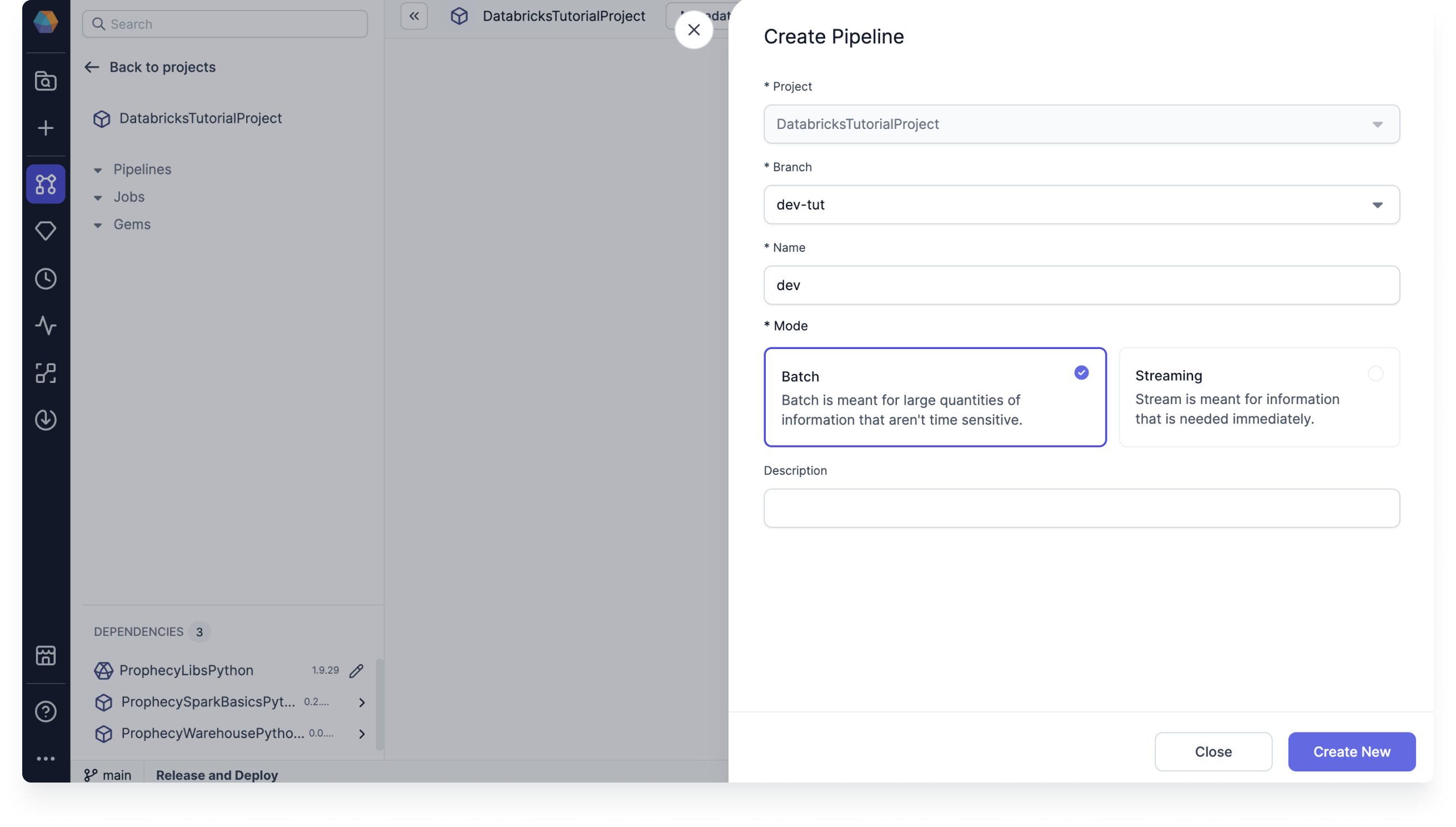This screenshot has width=1456, height=827.
Task: Open the package hub storefront icon
Action: pos(46,655)
